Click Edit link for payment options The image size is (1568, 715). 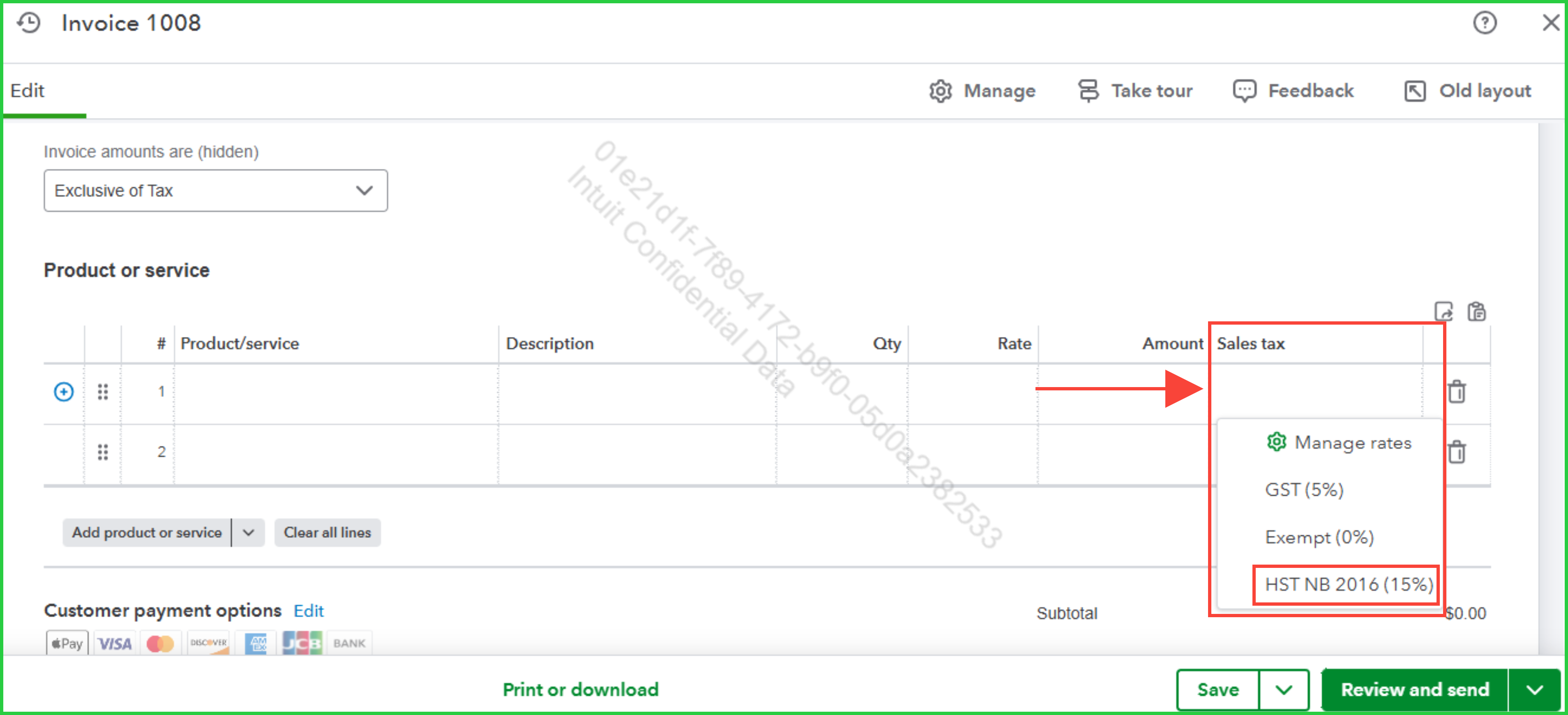(309, 611)
